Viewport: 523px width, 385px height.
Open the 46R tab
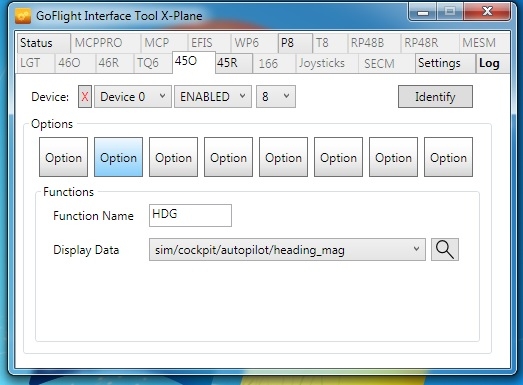click(x=114, y=63)
